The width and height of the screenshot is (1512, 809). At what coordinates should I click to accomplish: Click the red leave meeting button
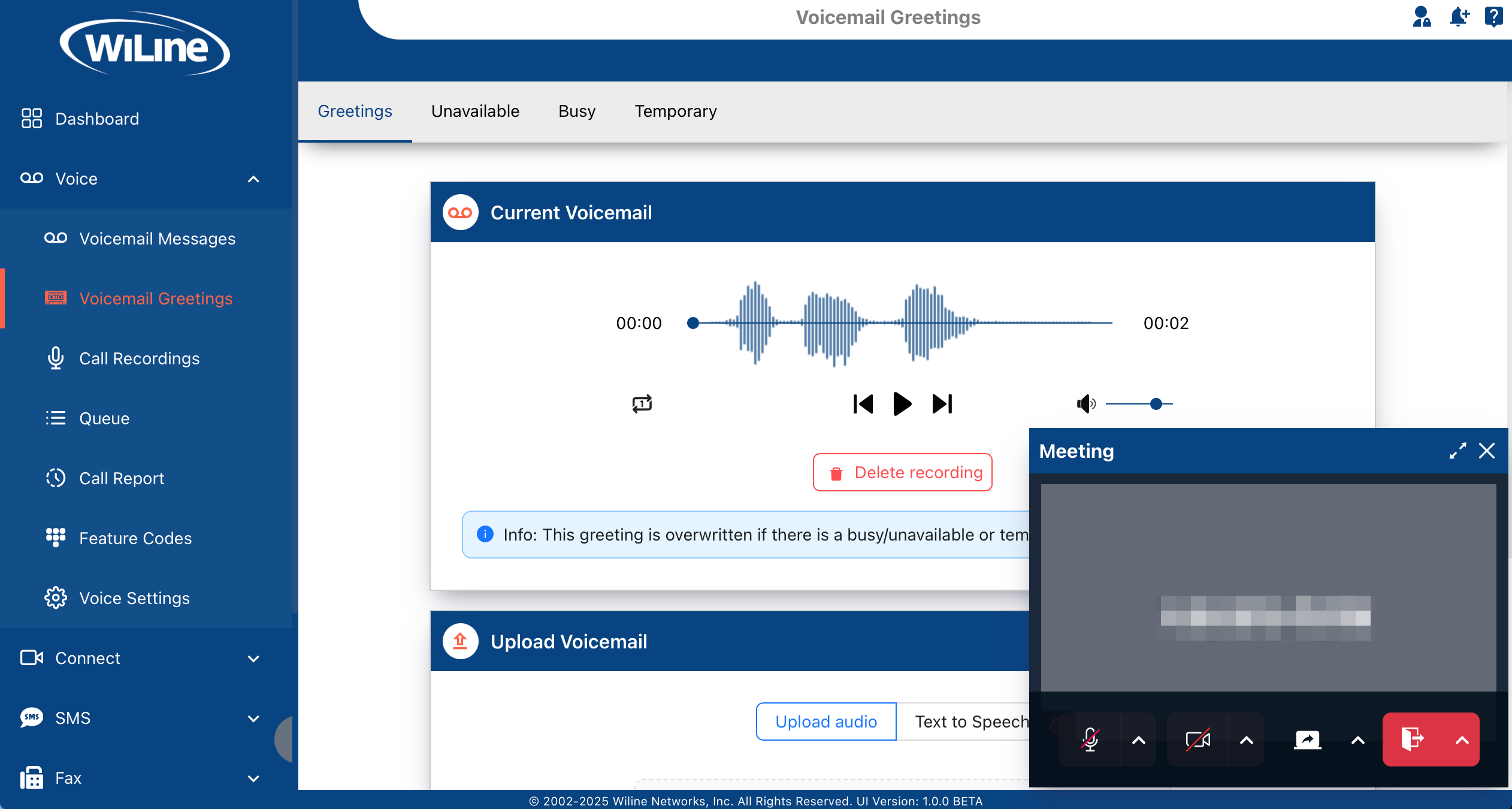(1411, 739)
